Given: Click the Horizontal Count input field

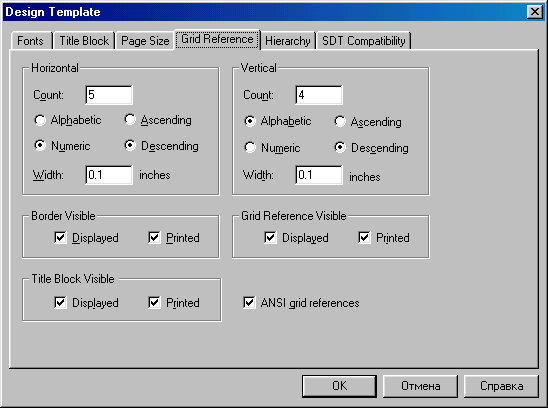Looking at the screenshot, I should [109, 95].
